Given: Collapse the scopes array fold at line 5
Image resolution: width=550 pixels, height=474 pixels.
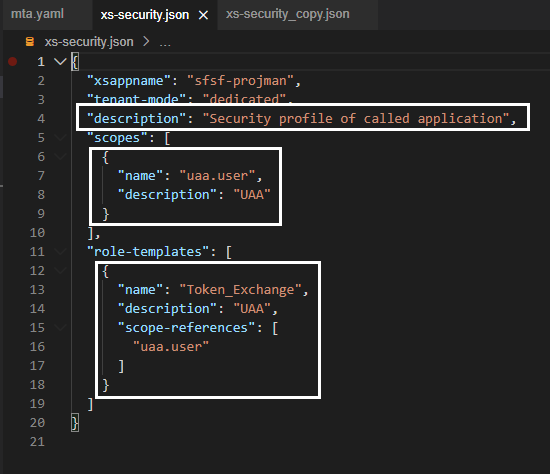Looking at the screenshot, I should [60, 138].
